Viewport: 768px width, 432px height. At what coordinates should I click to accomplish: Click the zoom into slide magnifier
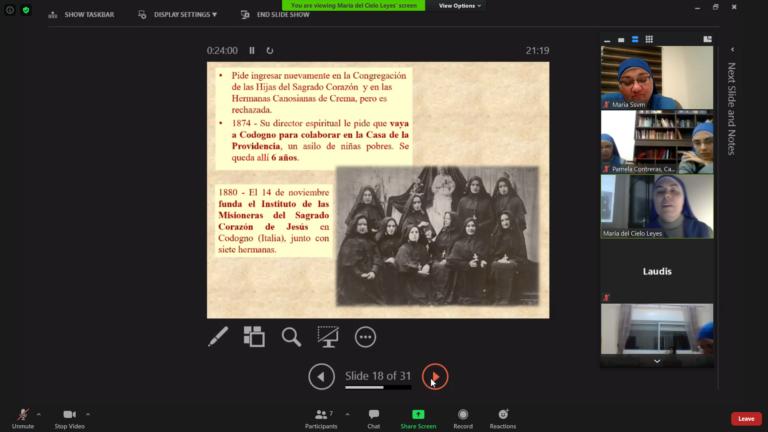click(291, 337)
